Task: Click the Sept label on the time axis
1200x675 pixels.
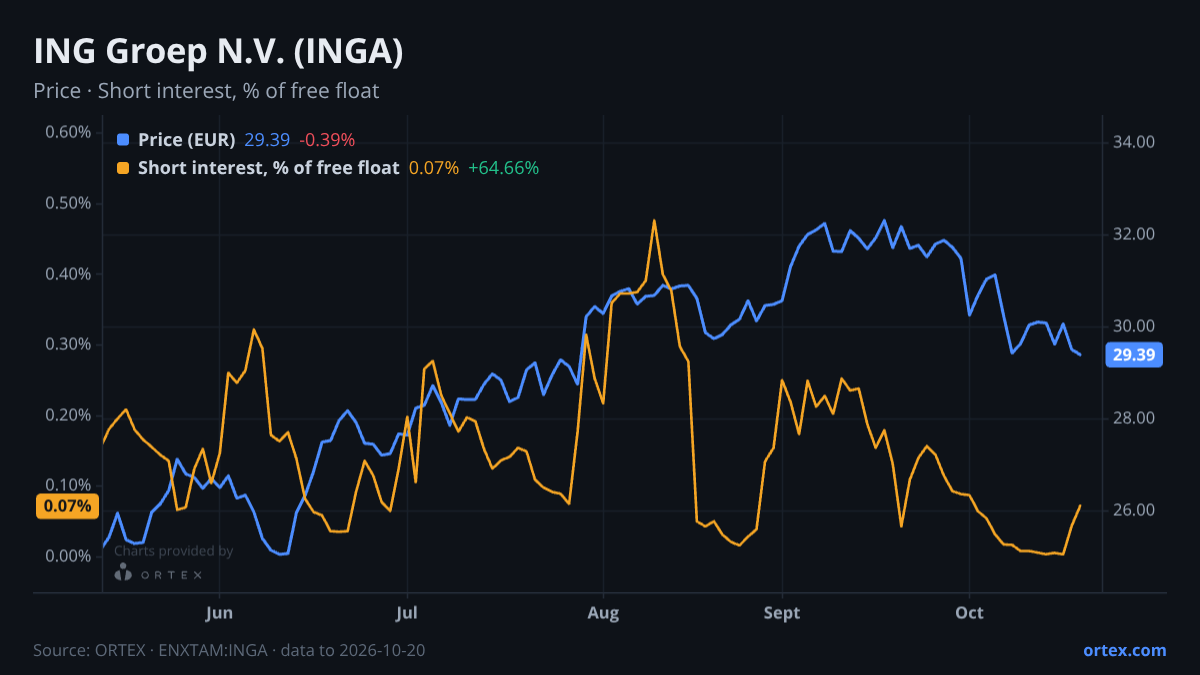Action: (782, 613)
